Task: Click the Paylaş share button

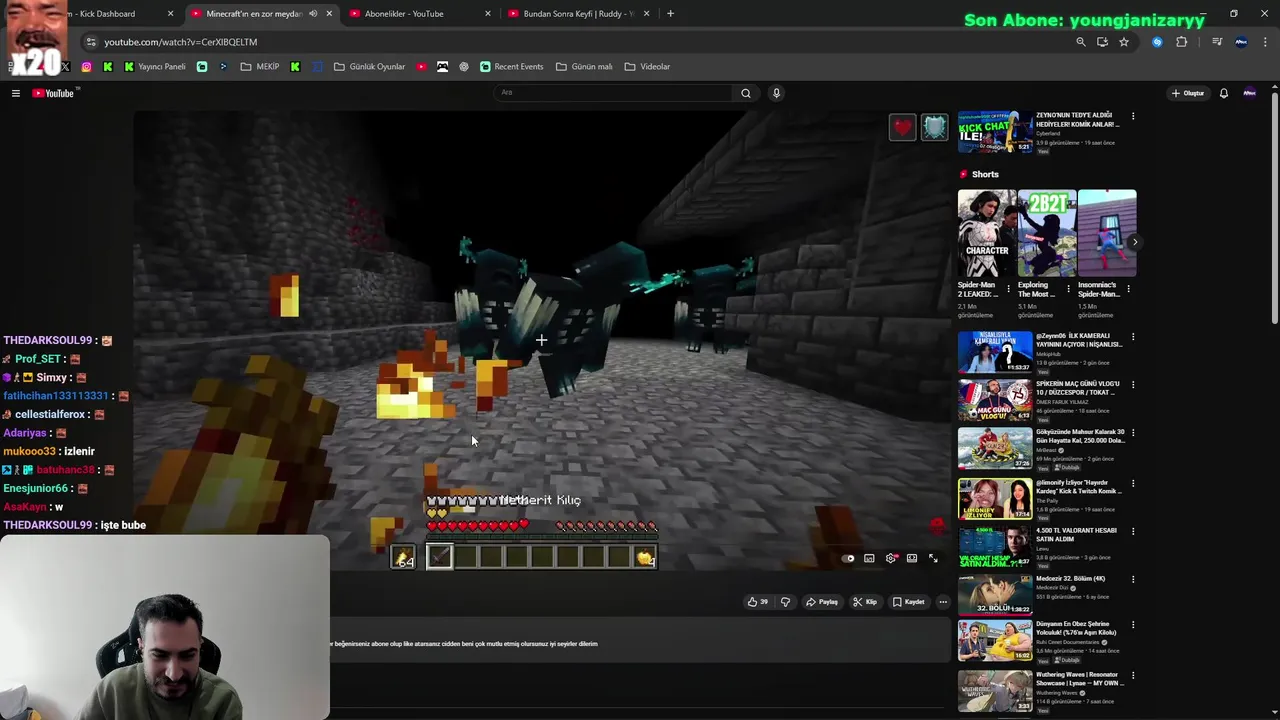Action: 822,602
